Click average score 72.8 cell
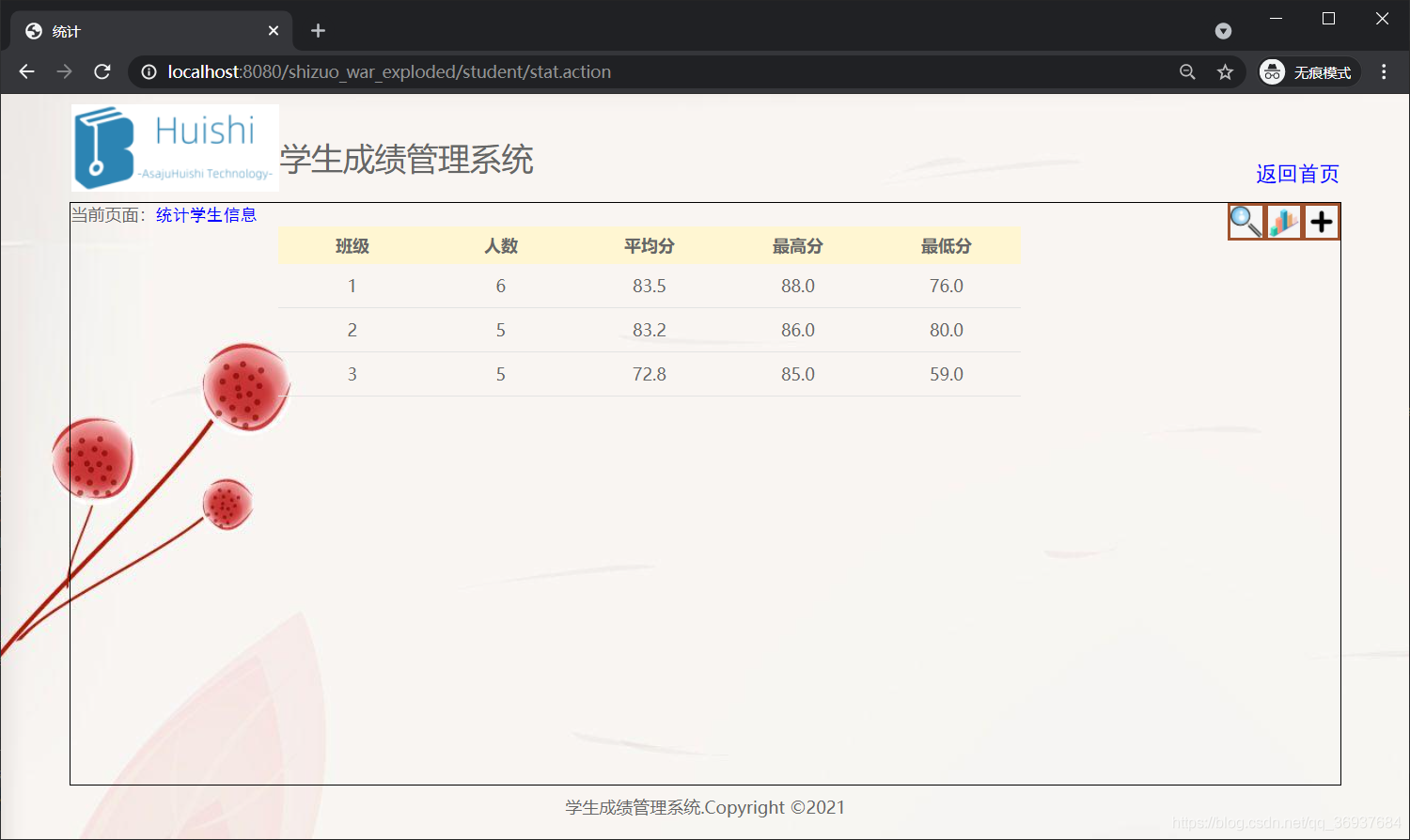The width and height of the screenshot is (1410, 840). coord(650,374)
